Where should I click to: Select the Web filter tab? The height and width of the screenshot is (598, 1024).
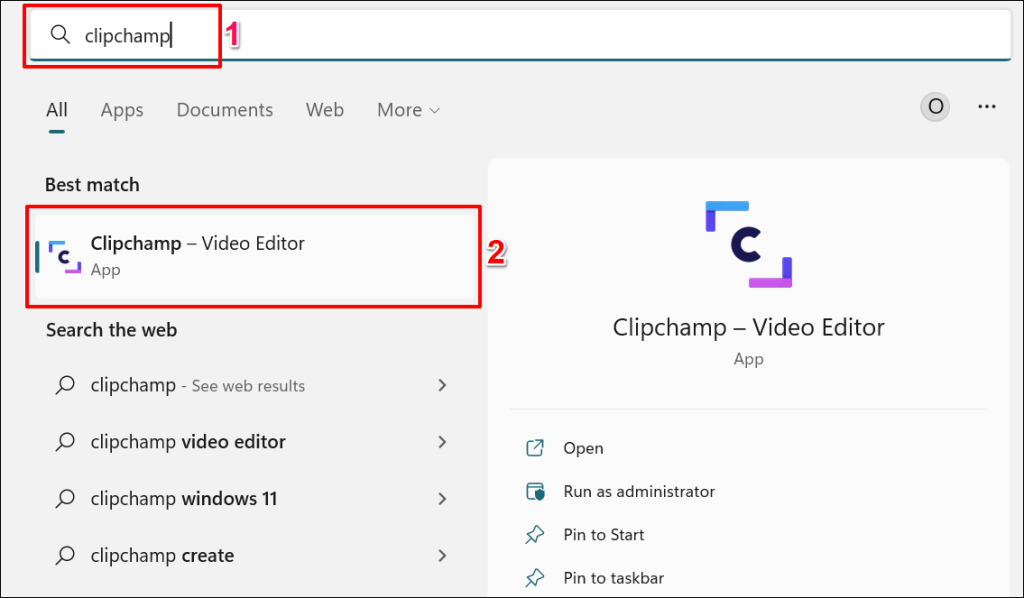click(x=325, y=110)
